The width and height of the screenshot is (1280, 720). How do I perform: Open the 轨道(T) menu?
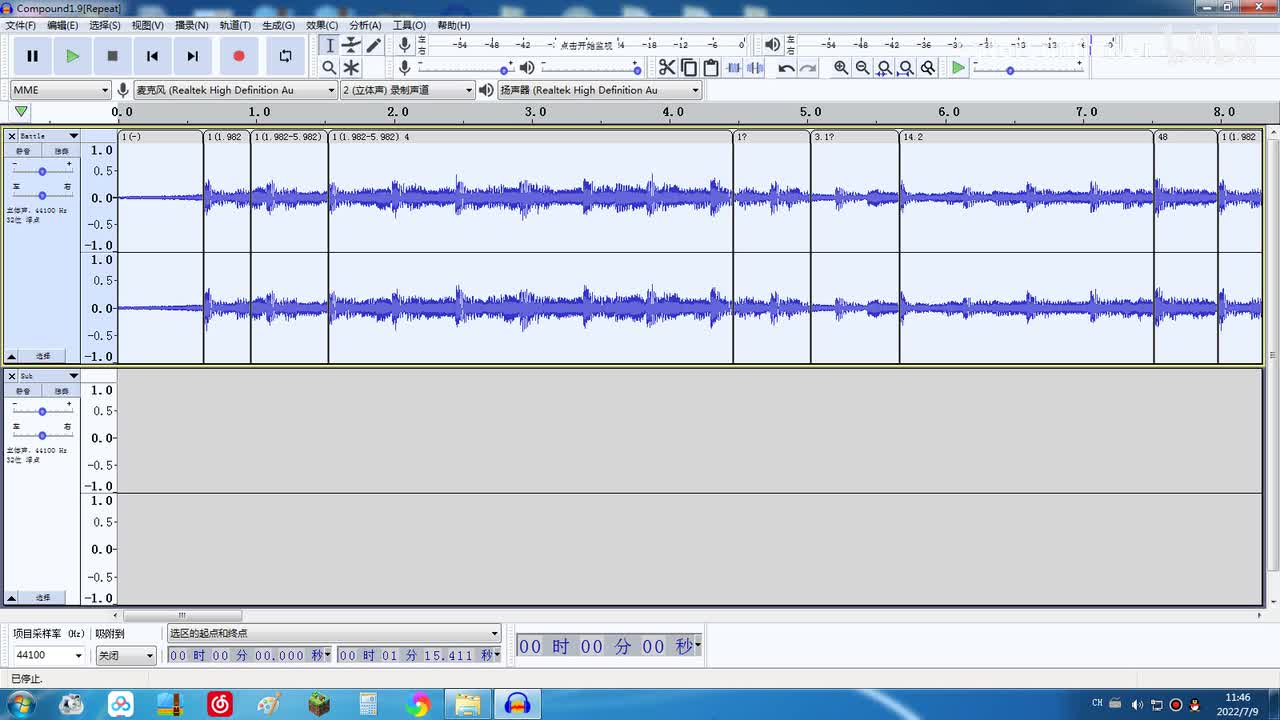[x=235, y=25]
